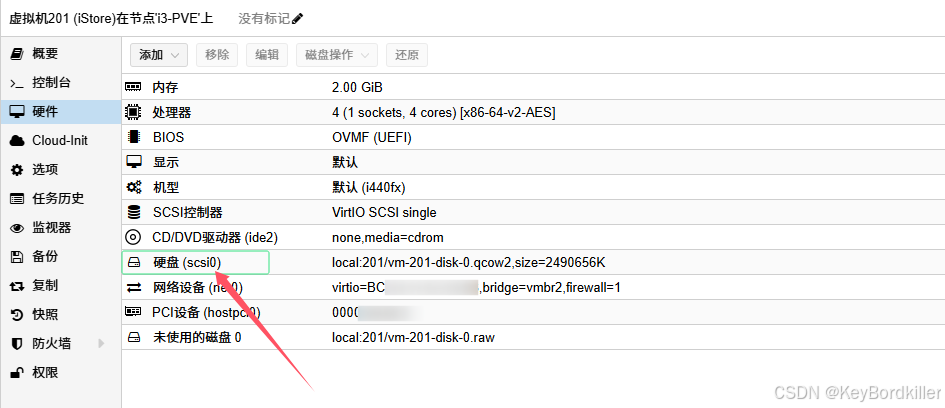Click the drive icon in 未使用的磁盘 0 row

(x=133, y=337)
